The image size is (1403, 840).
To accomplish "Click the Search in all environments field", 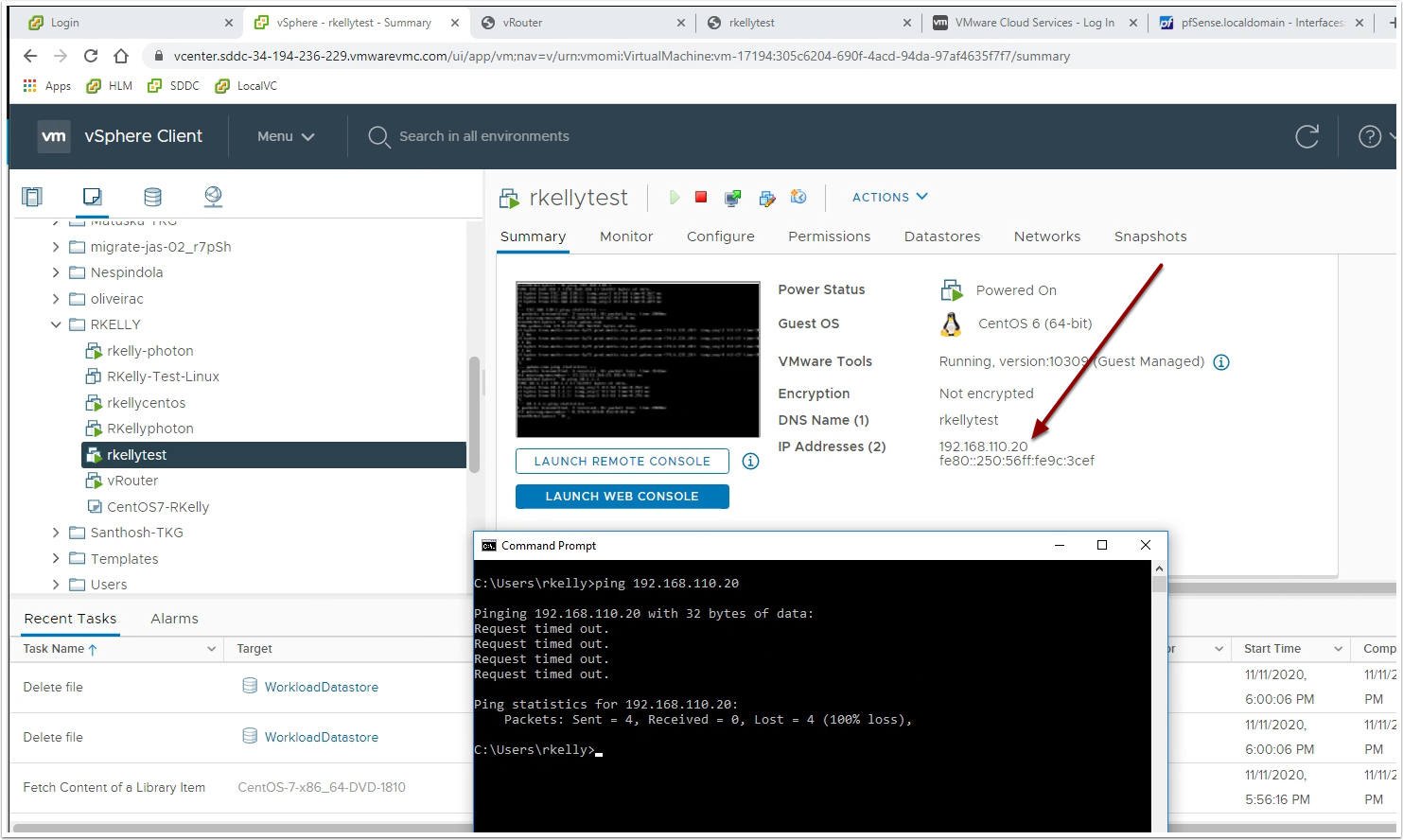I will (x=484, y=136).
